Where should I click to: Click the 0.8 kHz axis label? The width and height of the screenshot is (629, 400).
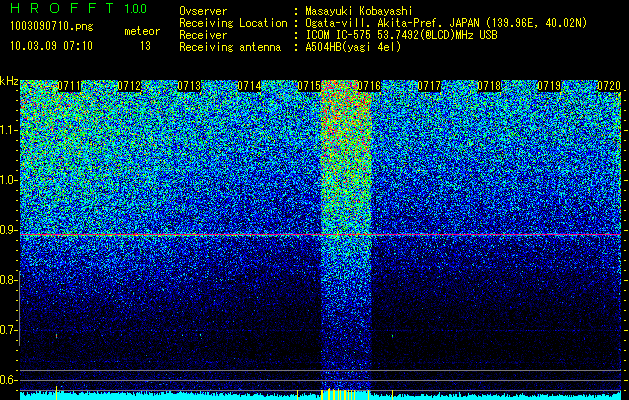click(9, 280)
